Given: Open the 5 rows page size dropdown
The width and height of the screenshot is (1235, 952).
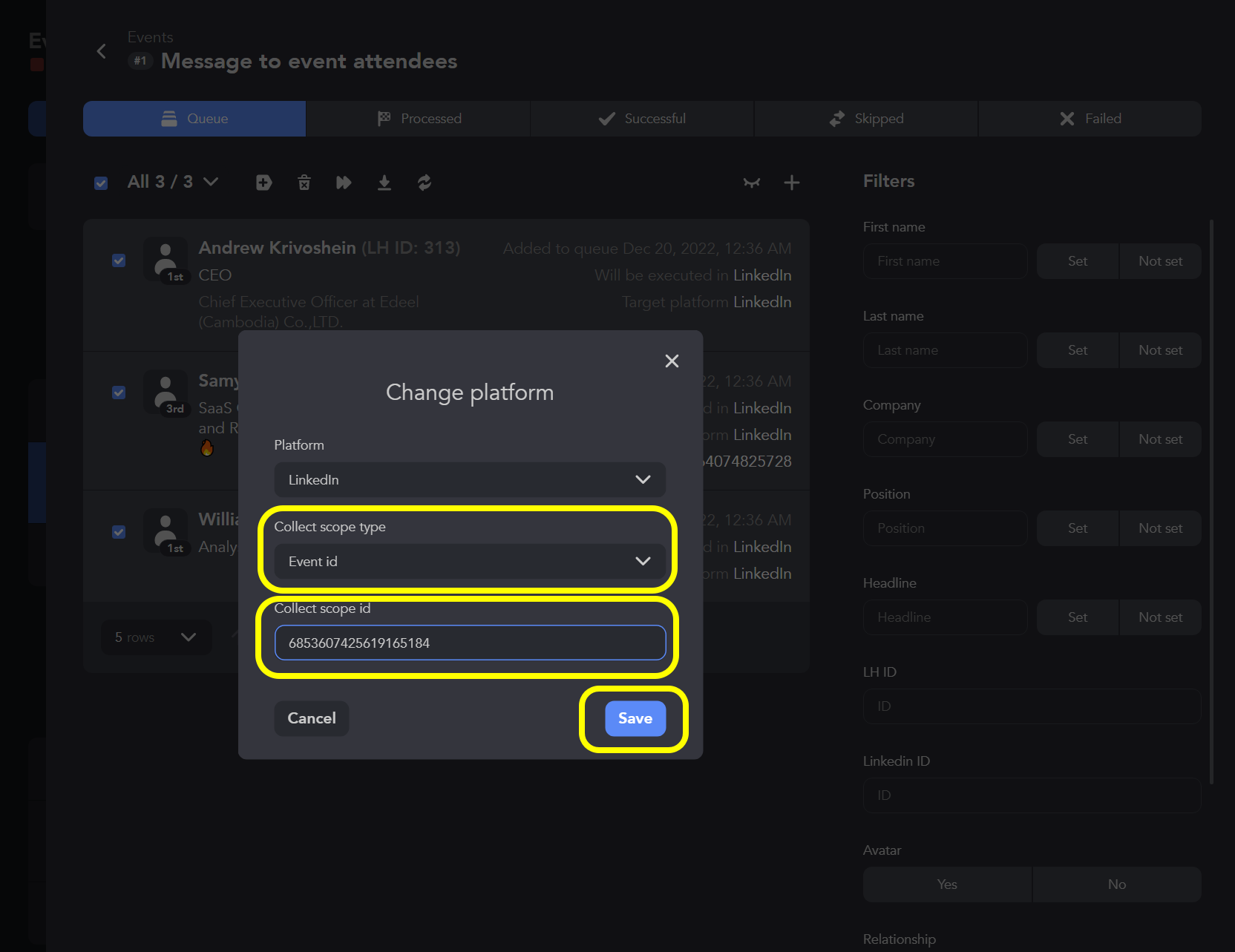Looking at the screenshot, I should pyautogui.click(x=157, y=637).
